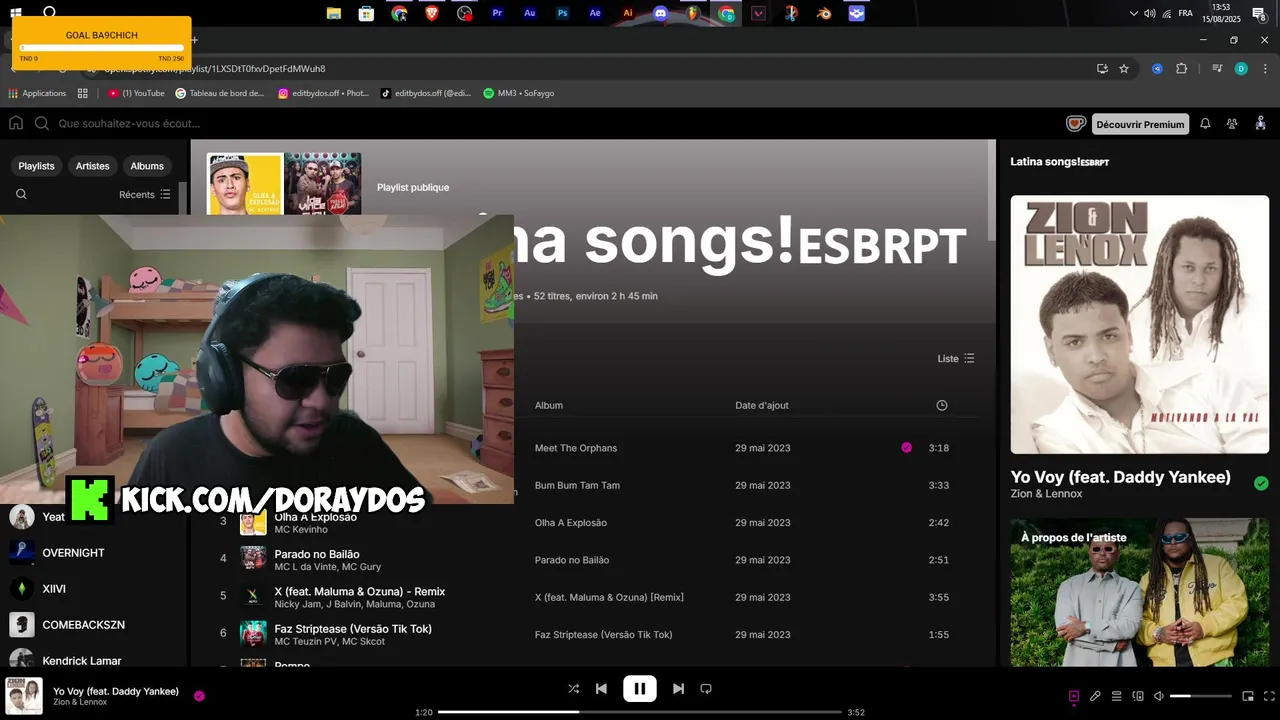Click the Spotify search magnifier icon
The image size is (1280, 720).
(42, 123)
